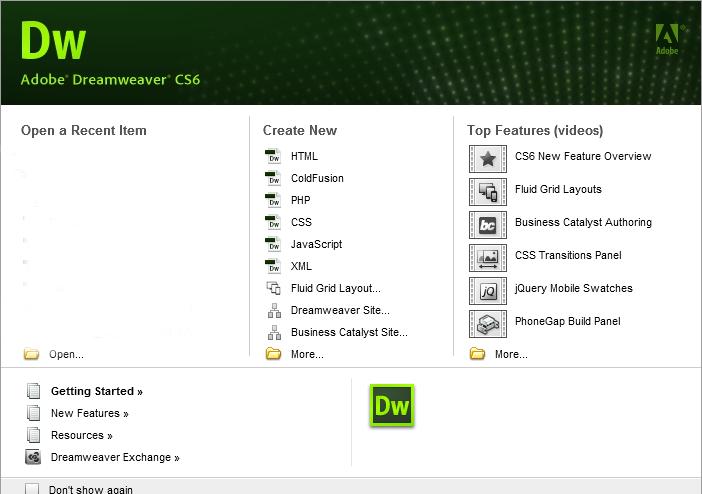Create a new XML file
The image size is (702, 494).
[x=301, y=266]
